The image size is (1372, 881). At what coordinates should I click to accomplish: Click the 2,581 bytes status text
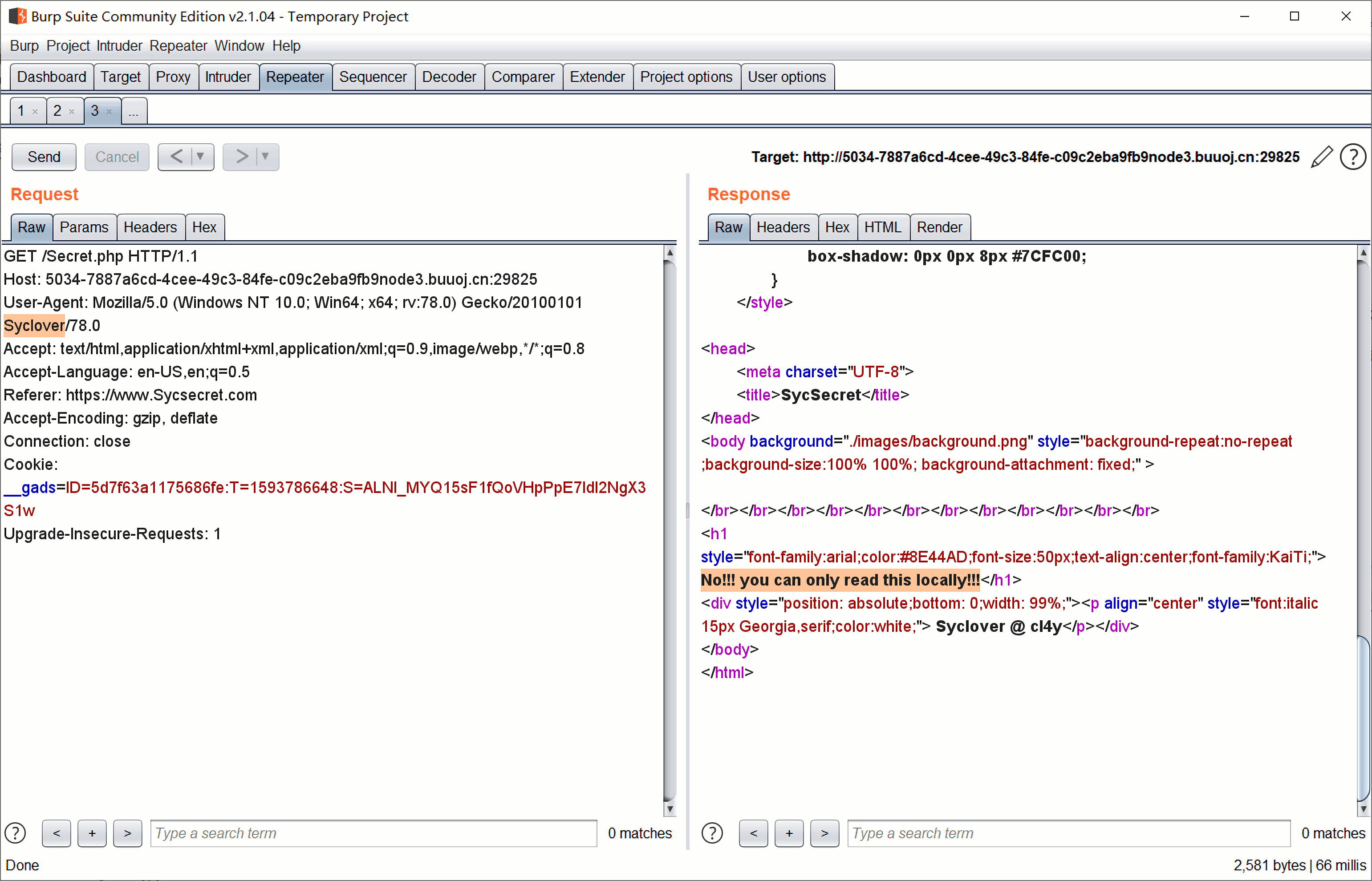tap(1270, 865)
